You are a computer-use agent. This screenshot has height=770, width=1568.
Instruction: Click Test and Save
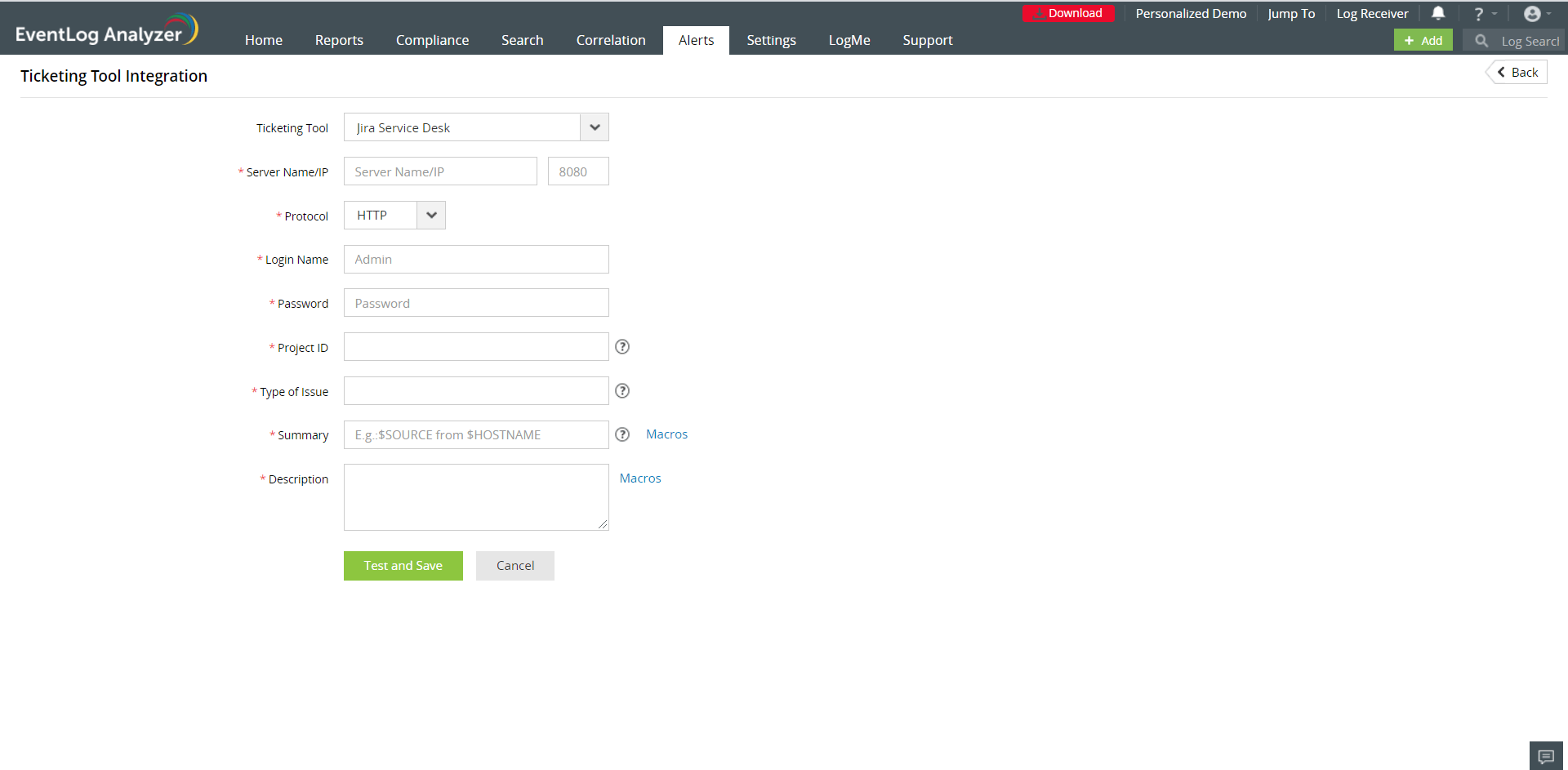coord(403,566)
